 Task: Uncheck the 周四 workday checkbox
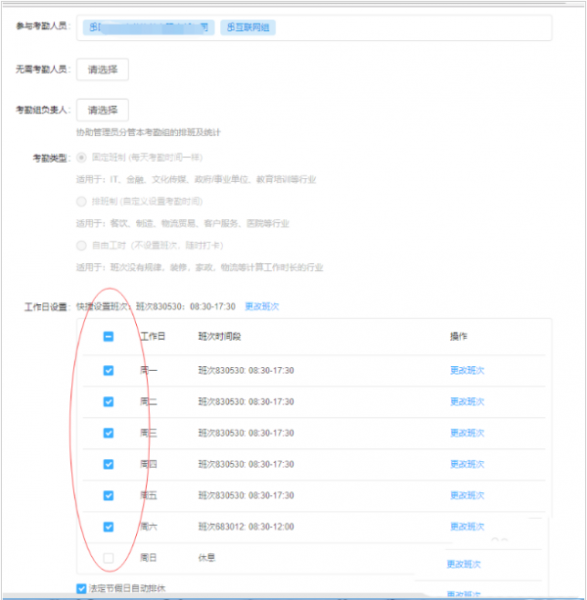[x=108, y=465]
